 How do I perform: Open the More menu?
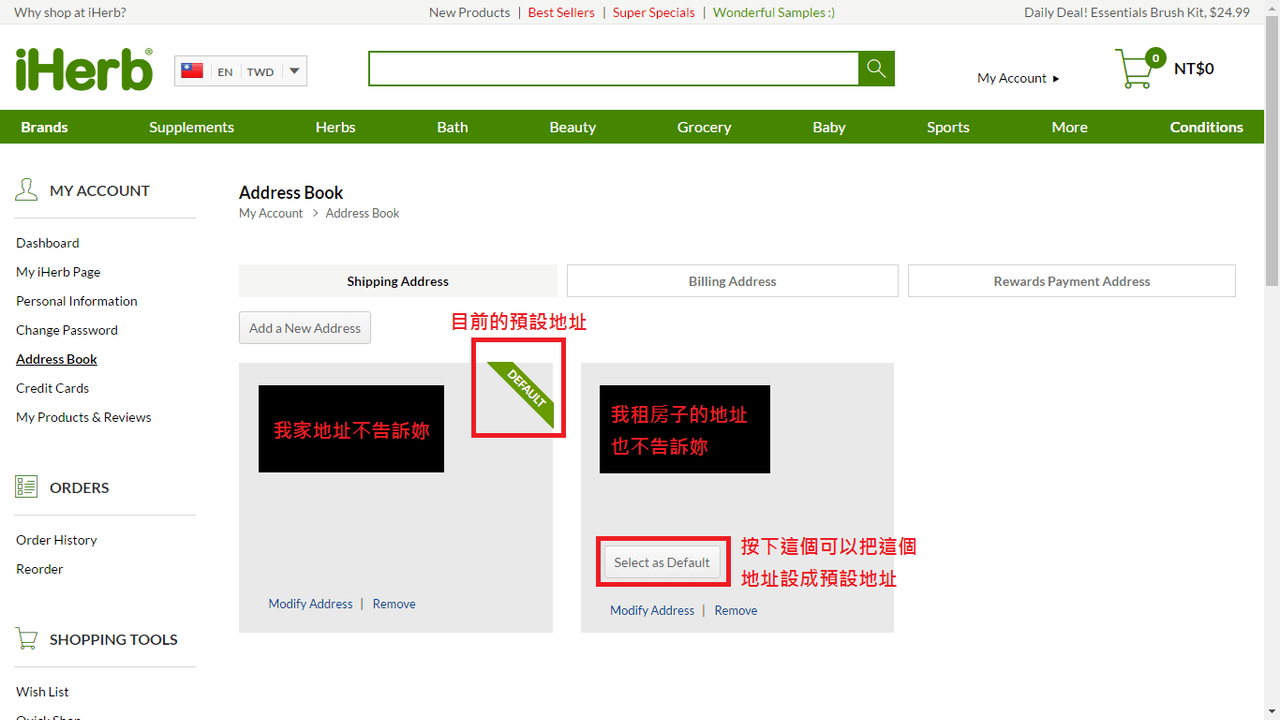[1069, 127]
